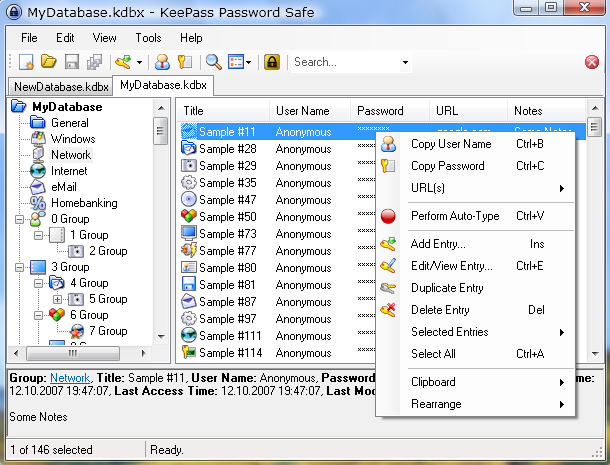Sort entries by the Password column header

click(390, 111)
